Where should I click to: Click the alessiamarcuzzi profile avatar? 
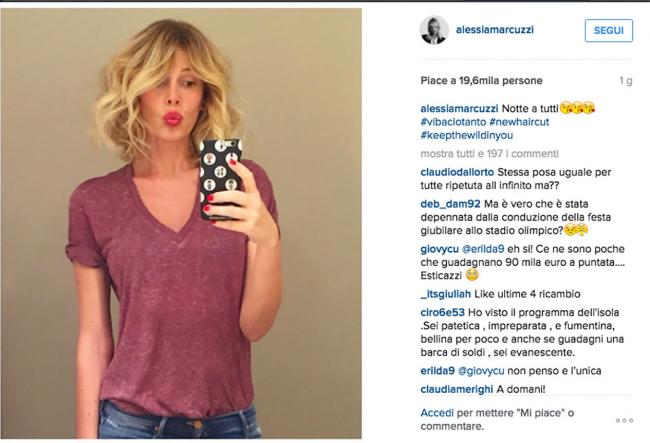tap(434, 30)
